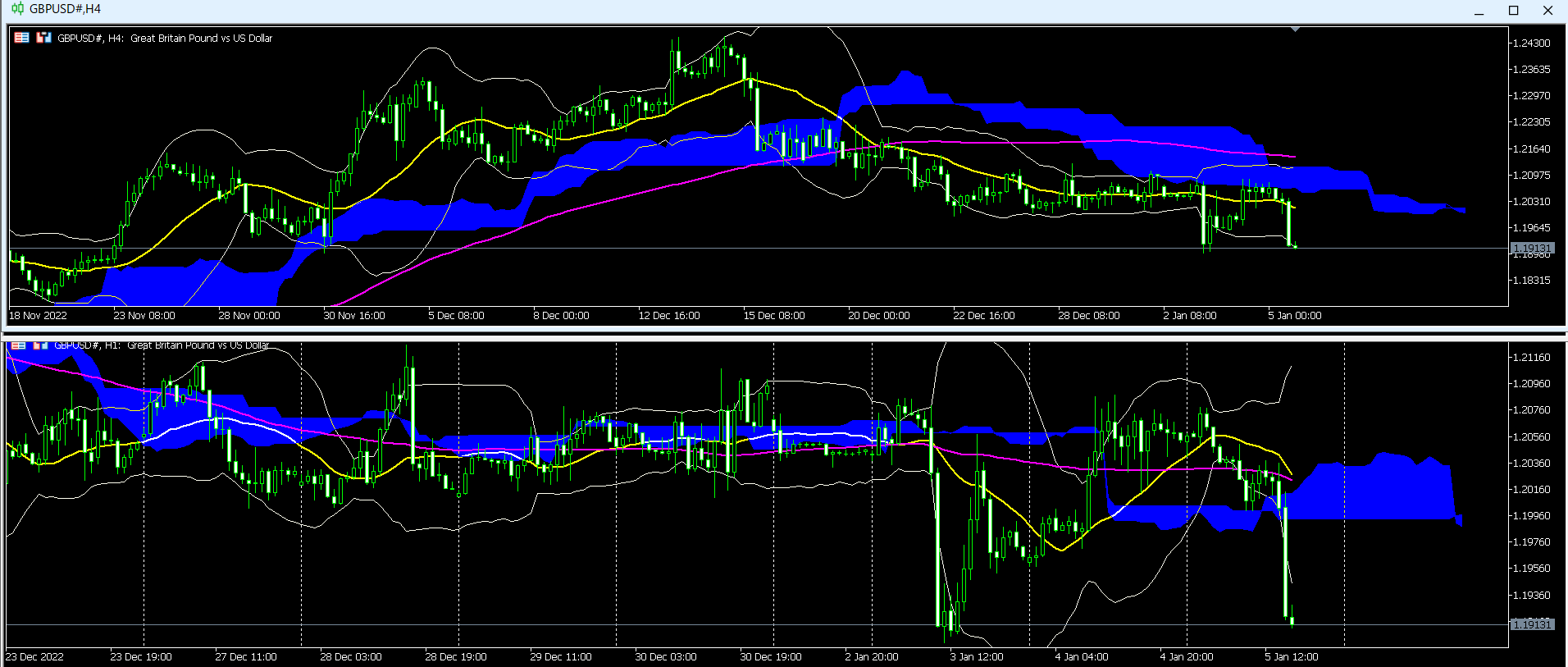The image size is (1568, 667).
Task: Click the 30 Nov 16:00 time label
Action: (x=354, y=316)
